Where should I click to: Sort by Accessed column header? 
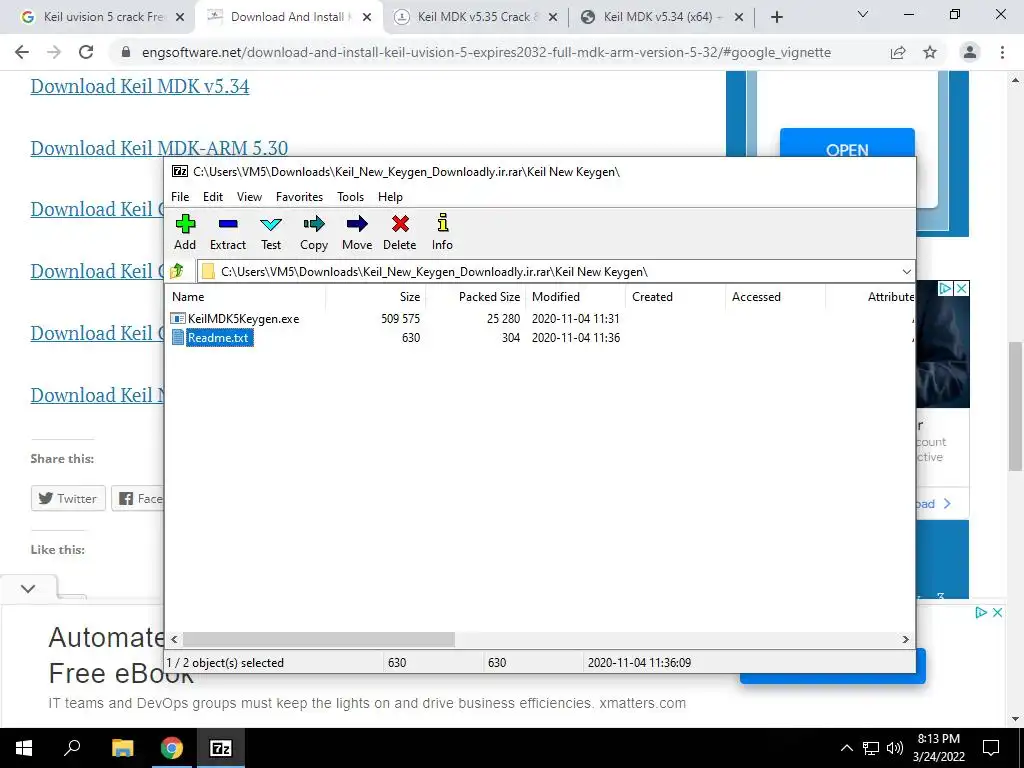(x=775, y=296)
